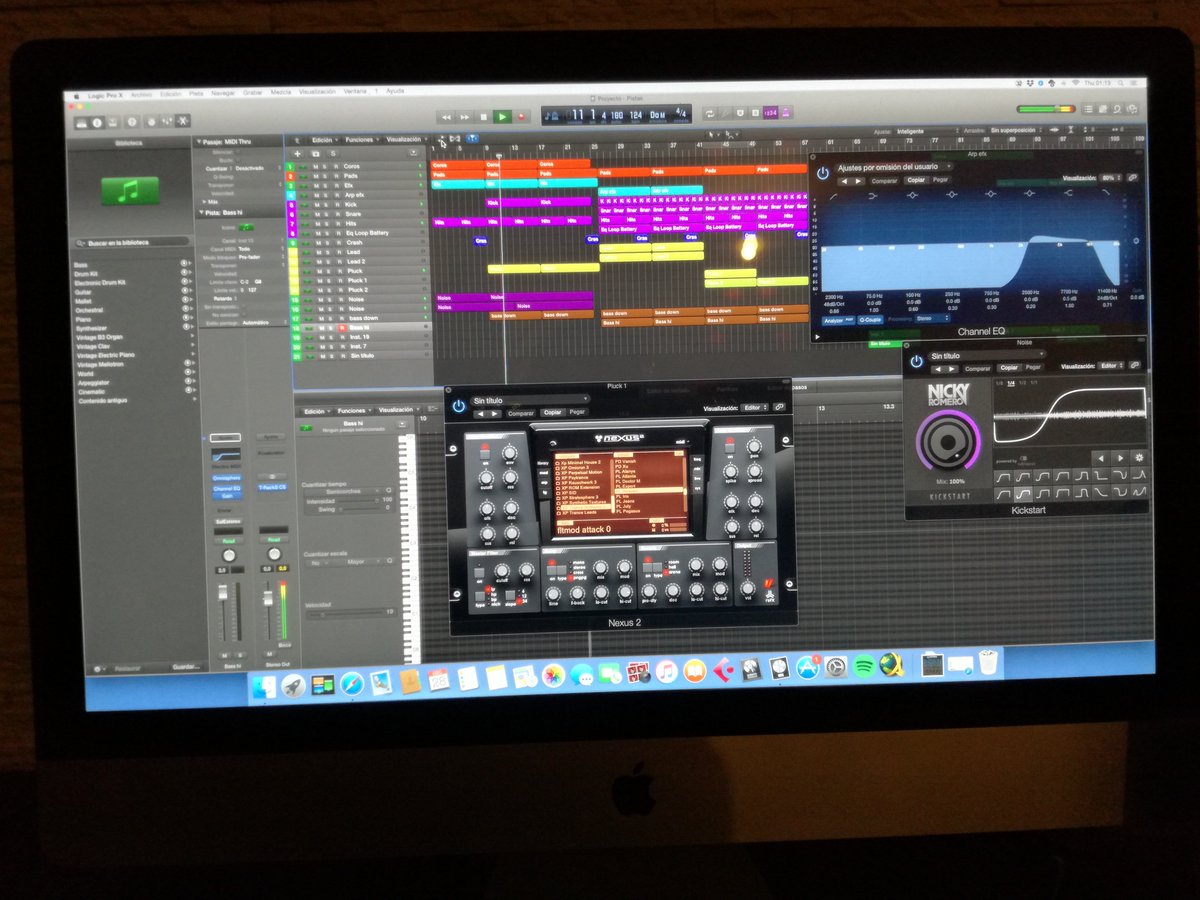Open the Quick Help button
1200x900 pixels.
pyautogui.click(x=131, y=122)
